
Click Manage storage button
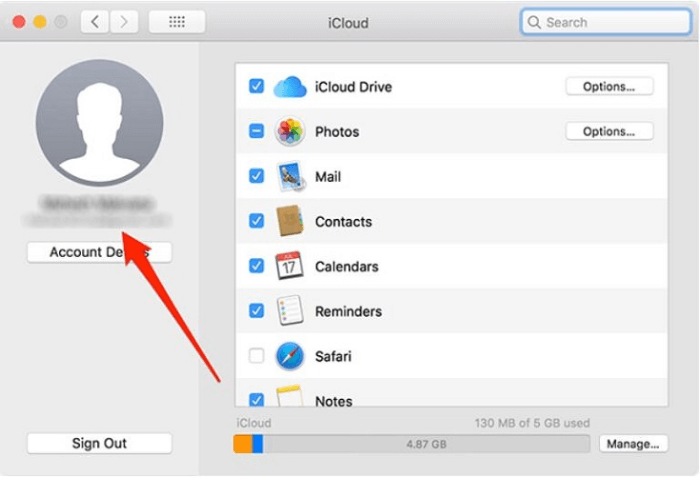tap(633, 444)
